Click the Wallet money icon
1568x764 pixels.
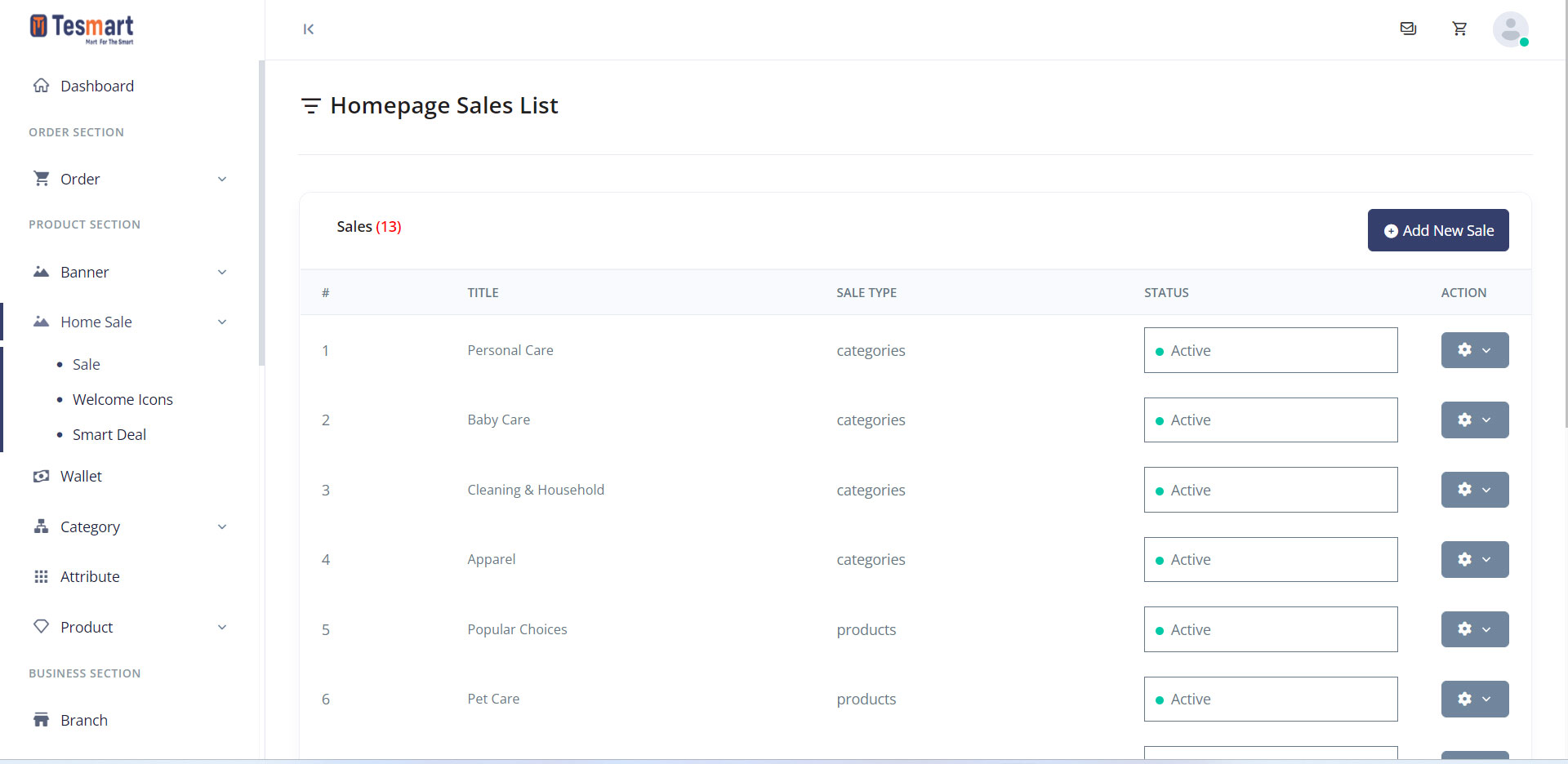click(x=41, y=476)
